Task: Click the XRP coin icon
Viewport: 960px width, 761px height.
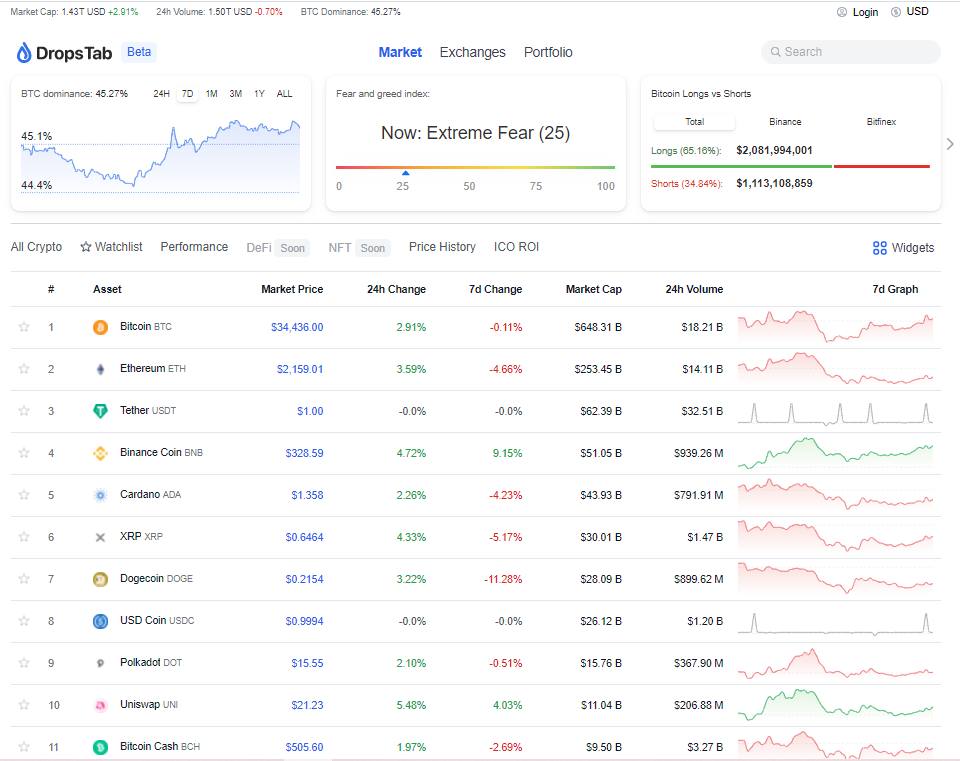Action: coord(100,537)
